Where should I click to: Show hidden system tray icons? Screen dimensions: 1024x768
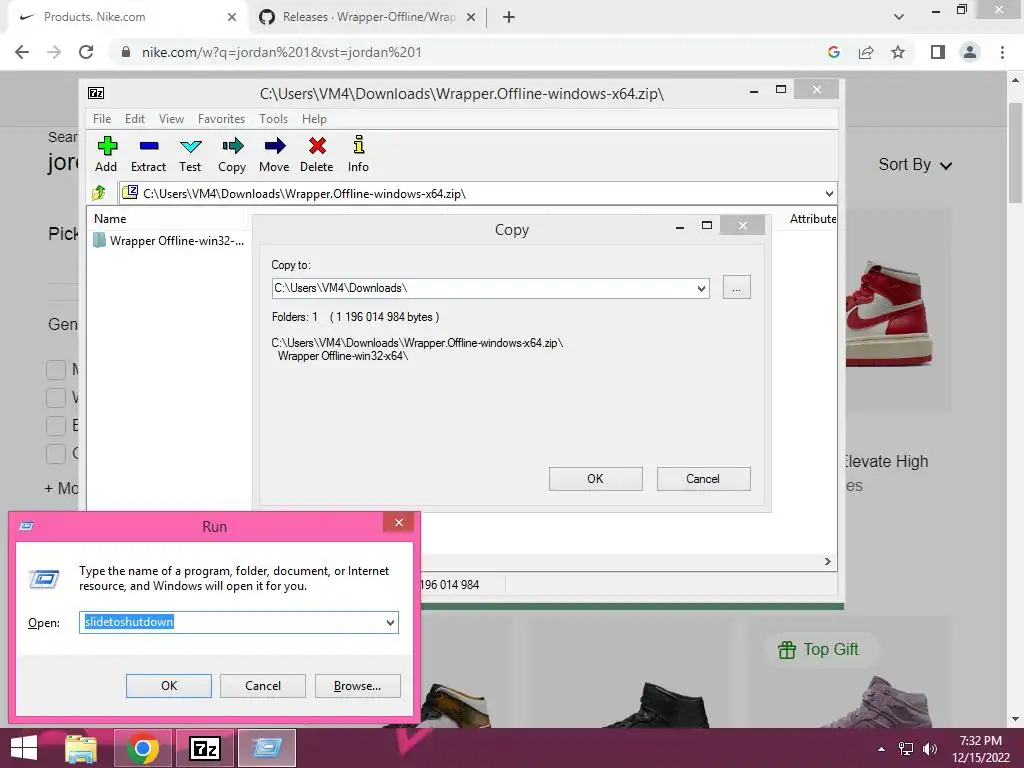[882, 749]
